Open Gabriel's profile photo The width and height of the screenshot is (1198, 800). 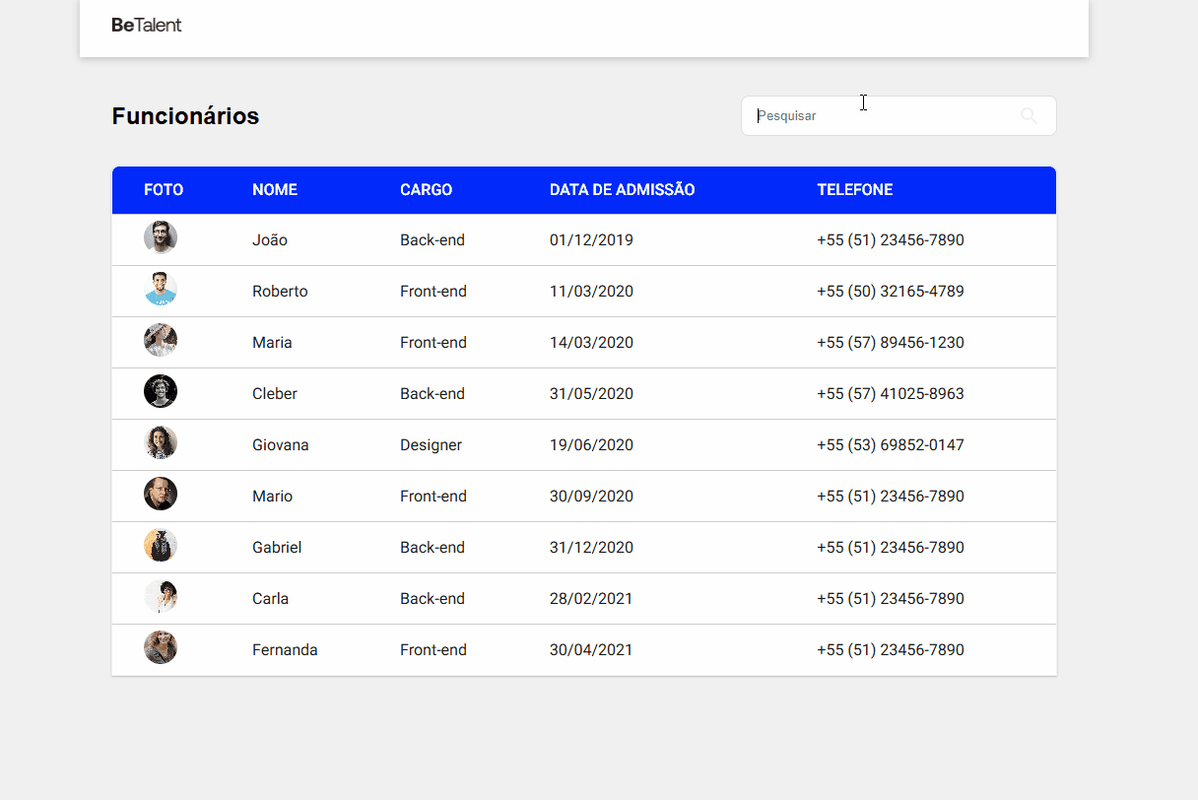[160, 546]
